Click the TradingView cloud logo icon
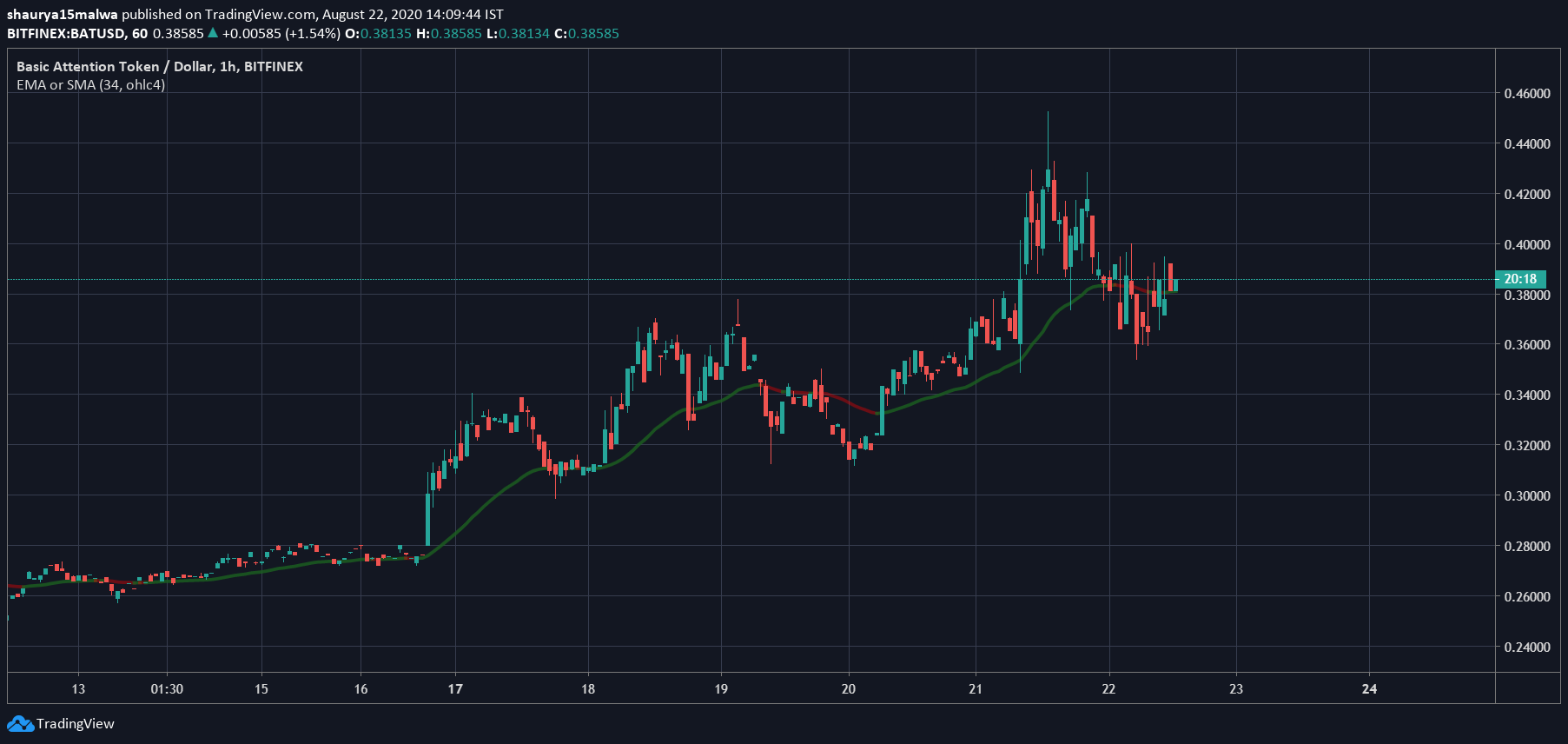The width and height of the screenshot is (1568, 744). (20, 724)
